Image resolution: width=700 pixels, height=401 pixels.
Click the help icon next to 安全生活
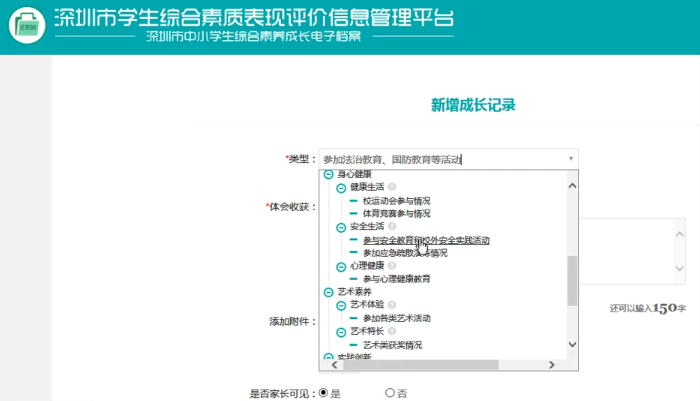[x=392, y=227]
